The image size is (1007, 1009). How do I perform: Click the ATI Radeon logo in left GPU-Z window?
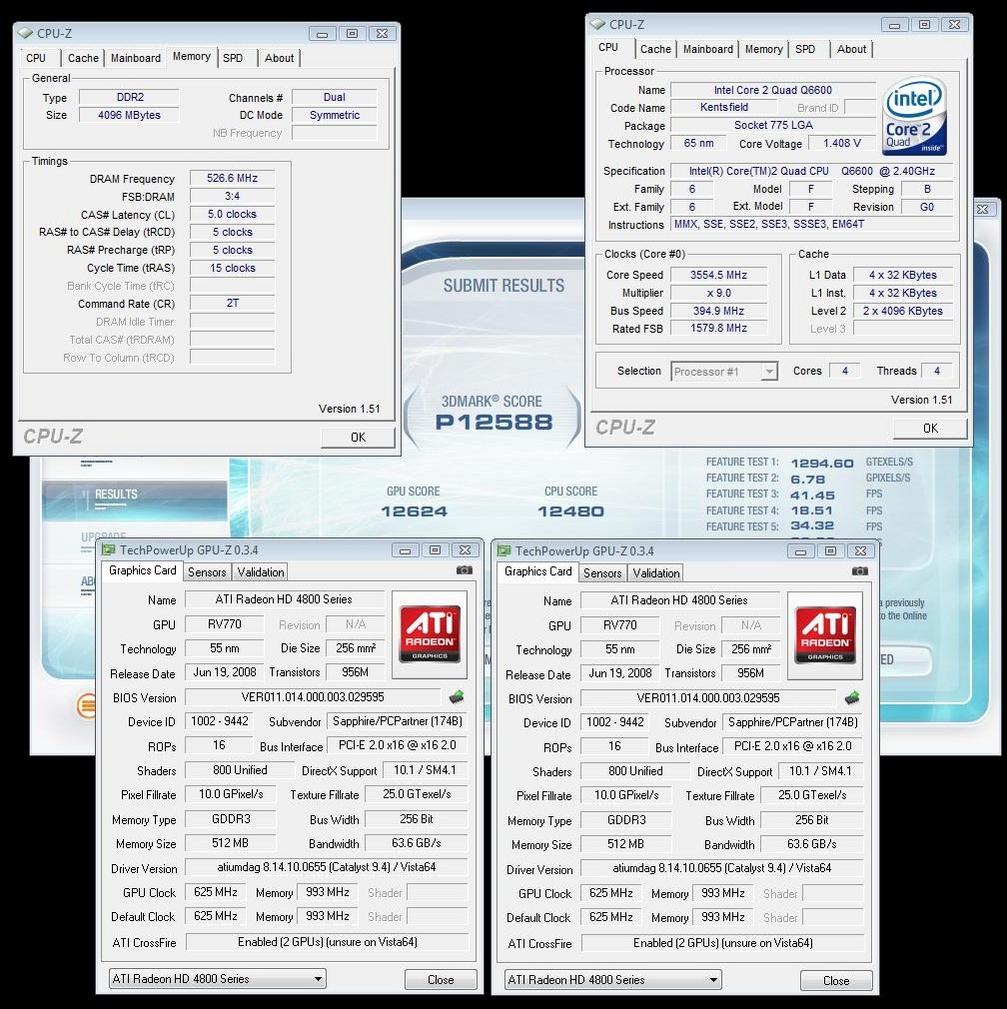pos(430,634)
